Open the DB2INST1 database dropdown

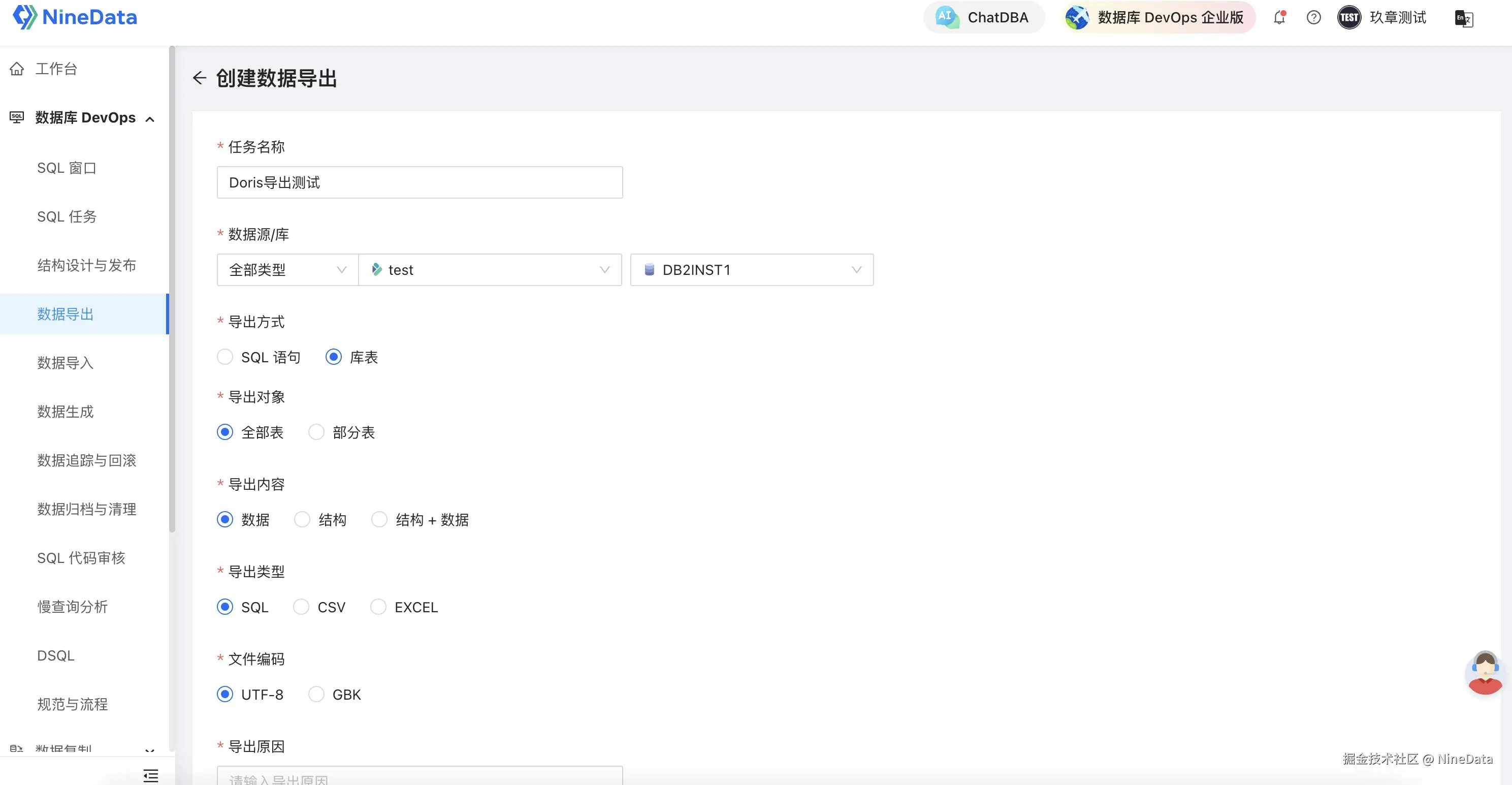point(751,270)
